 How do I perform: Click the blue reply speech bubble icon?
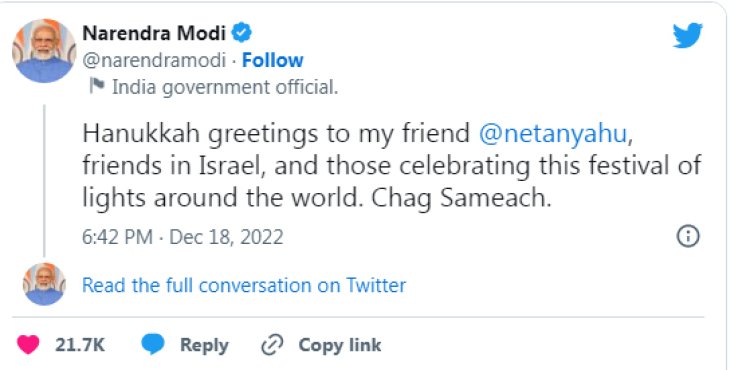[153, 345]
